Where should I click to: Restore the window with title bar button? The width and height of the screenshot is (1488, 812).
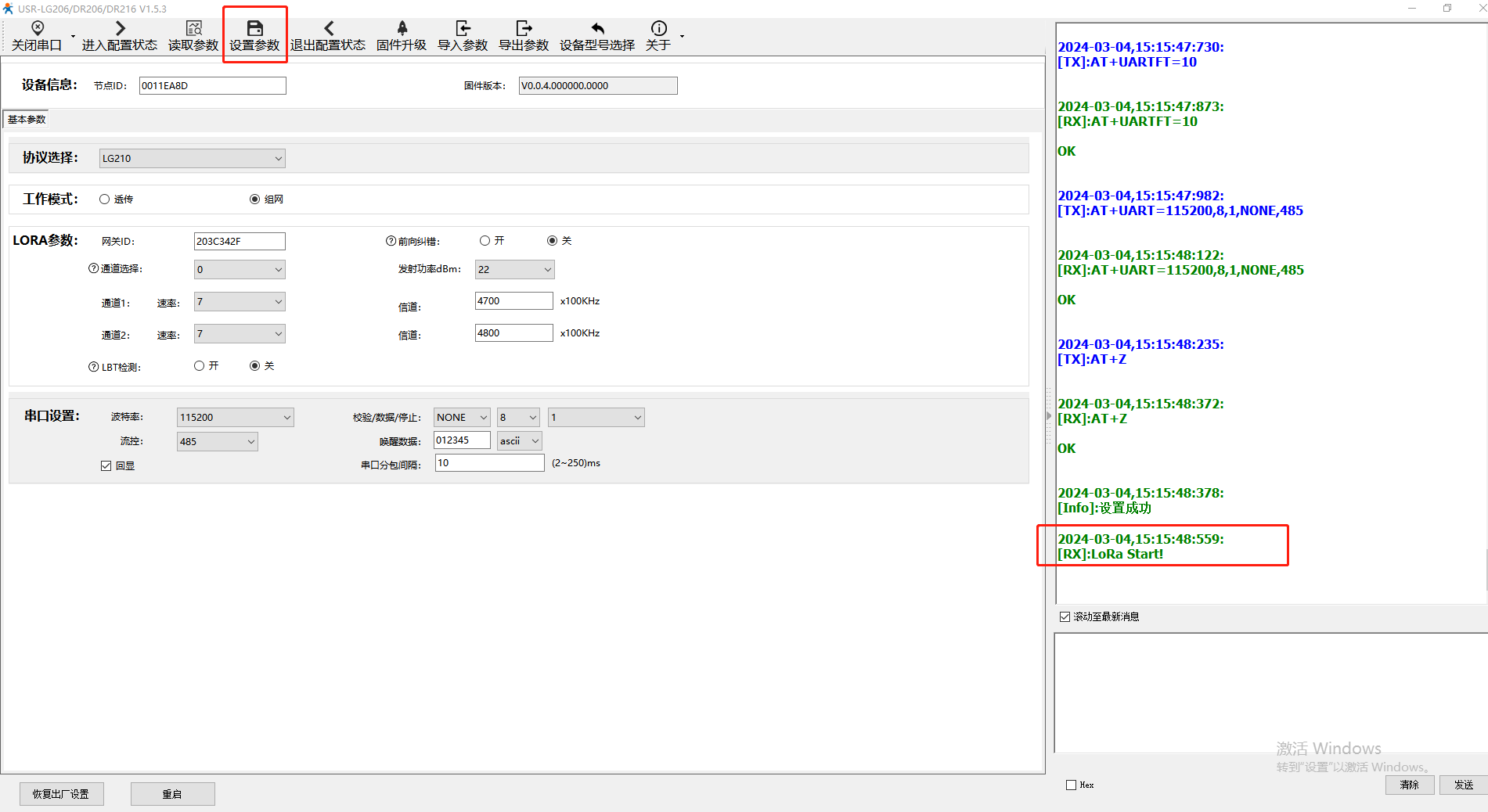tap(1447, 9)
